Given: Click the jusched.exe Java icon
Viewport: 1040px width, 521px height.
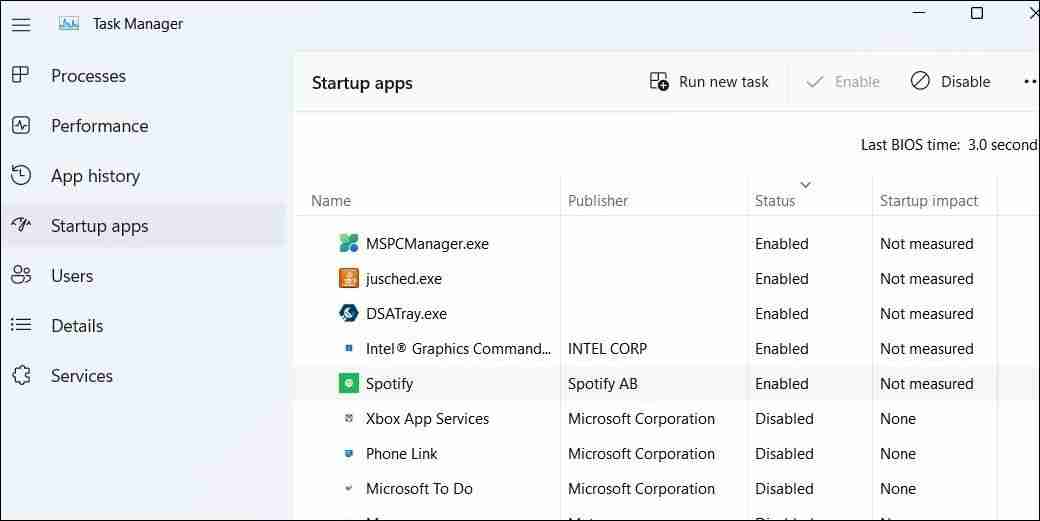Looking at the screenshot, I should point(349,278).
